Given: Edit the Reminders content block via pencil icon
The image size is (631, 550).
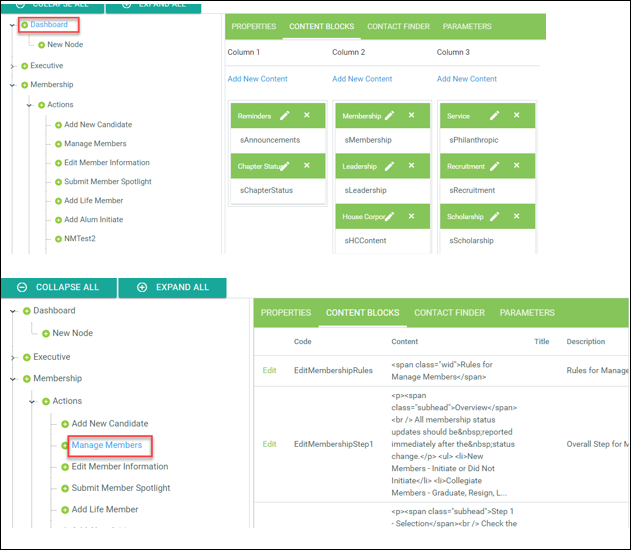Looking at the screenshot, I should click(x=285, y=116).
